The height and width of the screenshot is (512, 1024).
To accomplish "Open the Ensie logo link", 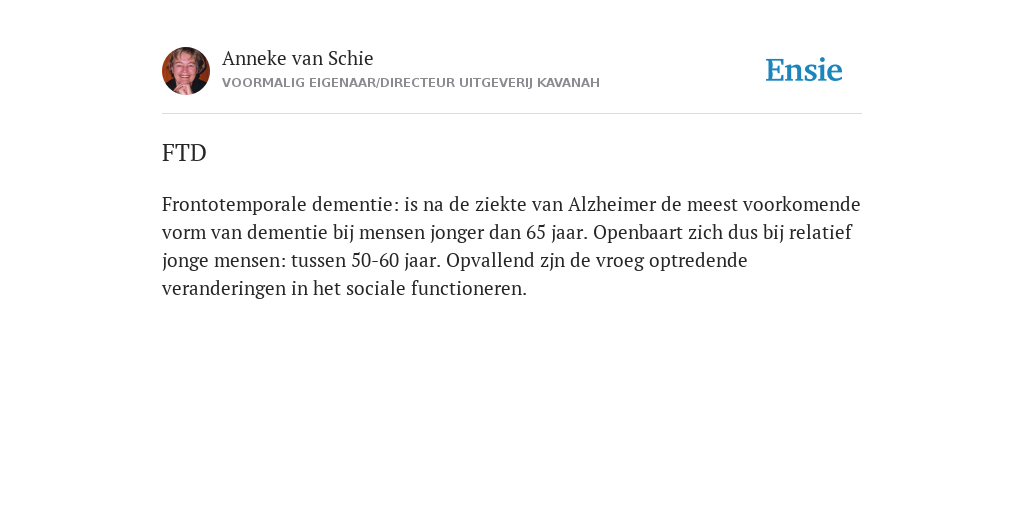I will (804, 70).
